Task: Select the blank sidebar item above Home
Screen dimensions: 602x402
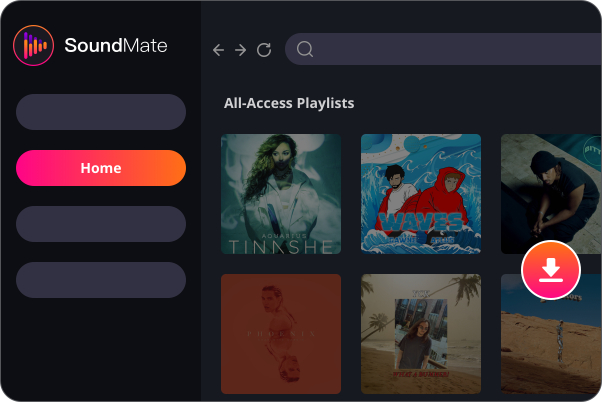Action: point(101,112)
